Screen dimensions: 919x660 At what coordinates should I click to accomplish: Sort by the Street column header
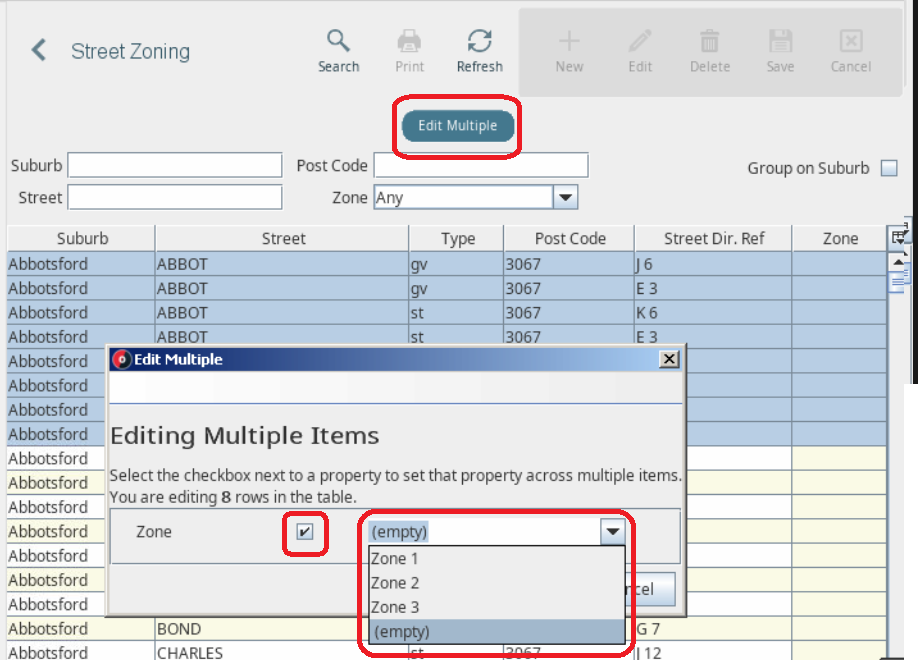pyautogui.click(x=282, y=239)
